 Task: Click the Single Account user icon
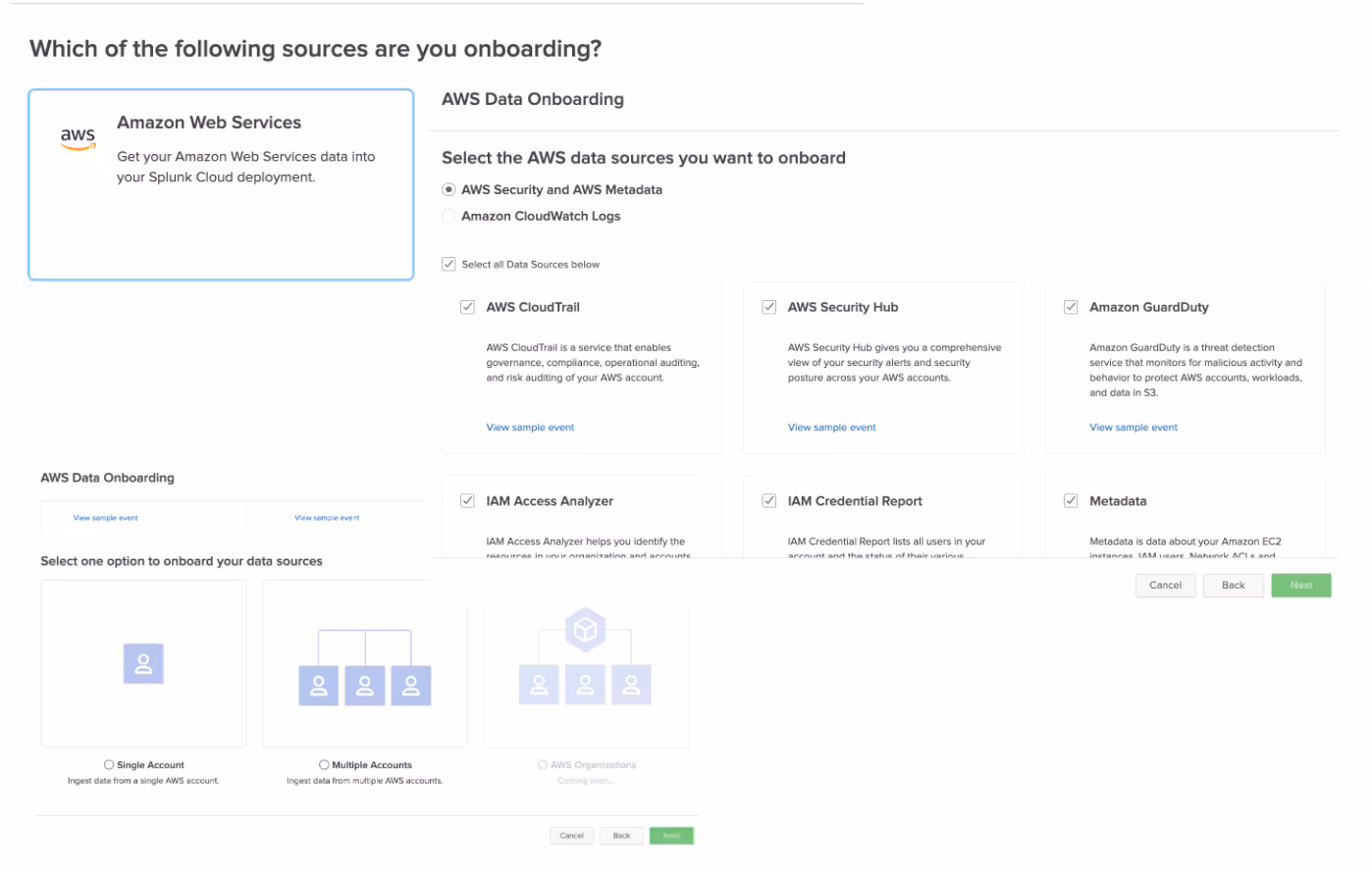pyautogui.click(x=143, y=664)
